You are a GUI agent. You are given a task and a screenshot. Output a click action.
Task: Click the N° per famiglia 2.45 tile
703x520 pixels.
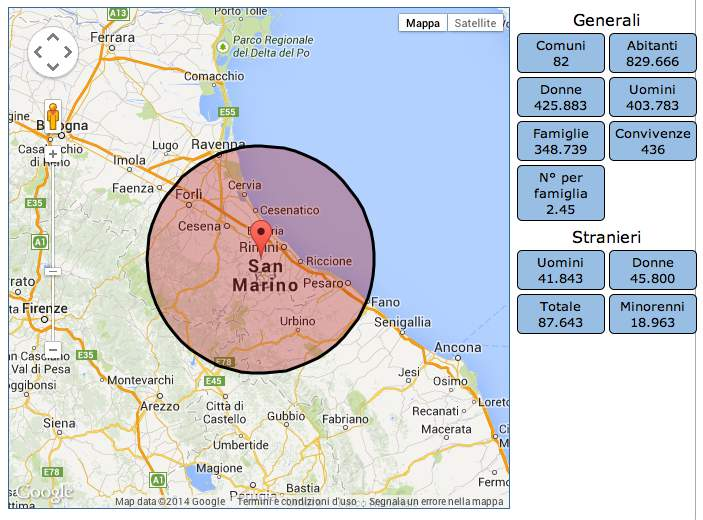561,193
